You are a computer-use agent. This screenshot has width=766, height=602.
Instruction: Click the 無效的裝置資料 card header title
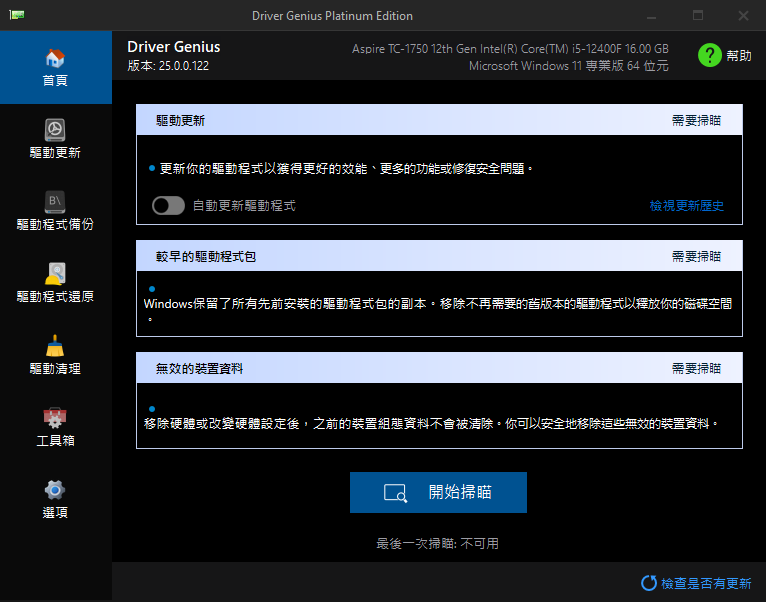pos(199,368)
